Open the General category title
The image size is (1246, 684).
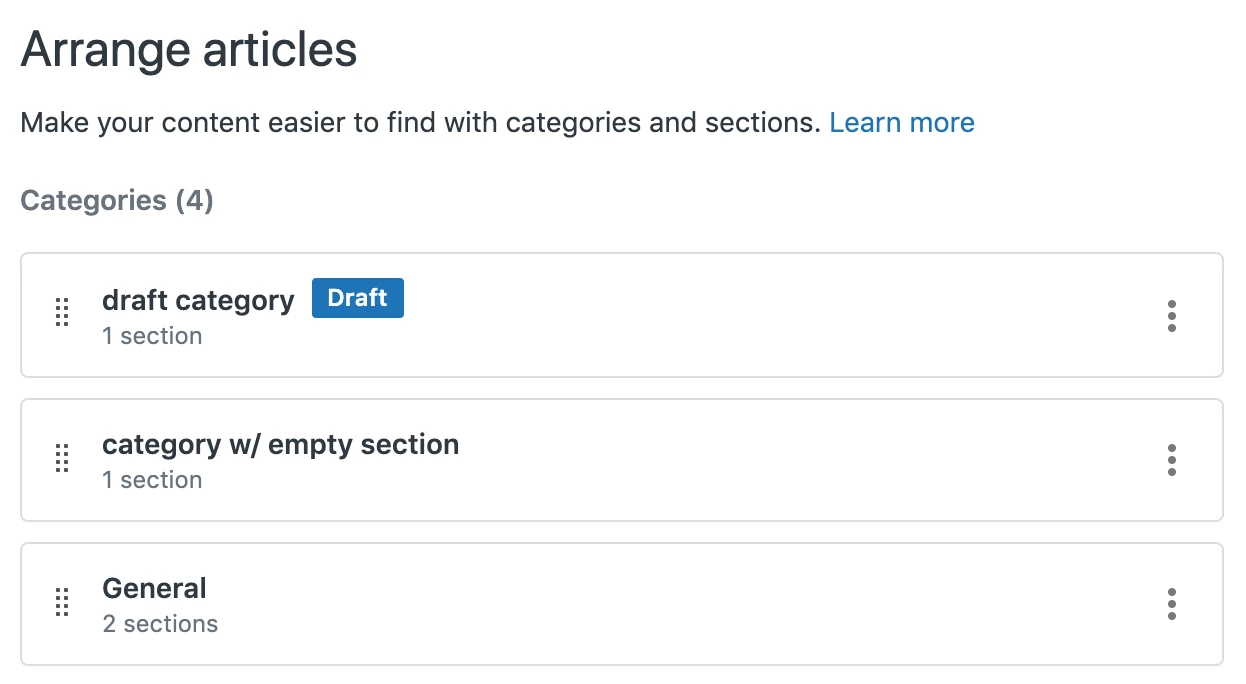(154, 588)
